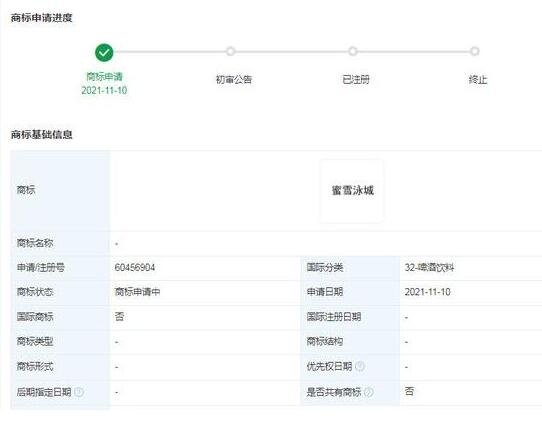Click the 初审公告 progress step circle
Image resolution: width=542 pixels, height=421 pixels.
[231, 52]
